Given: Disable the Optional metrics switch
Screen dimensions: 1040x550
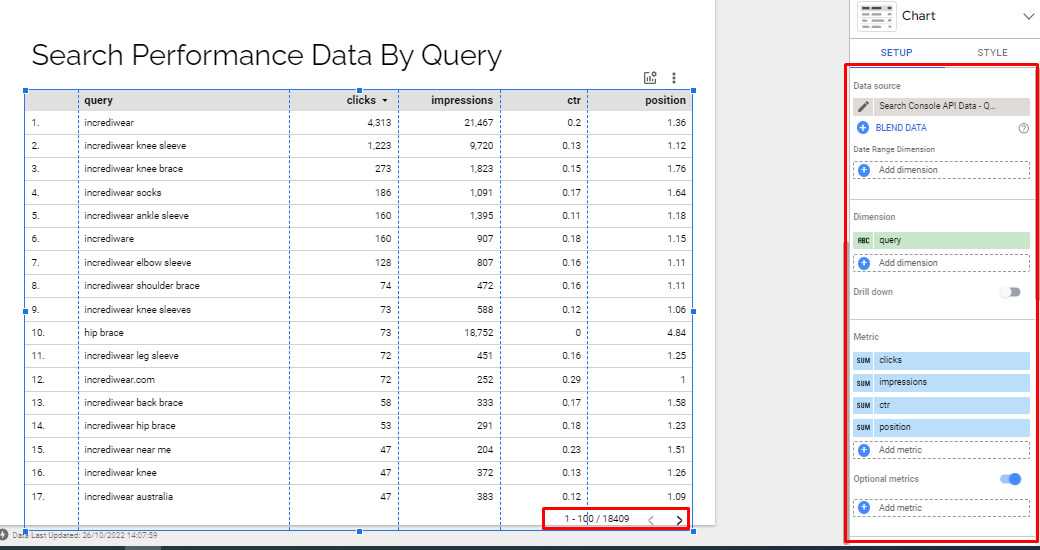Looking at the screenshot, I should click(1010, 479).
